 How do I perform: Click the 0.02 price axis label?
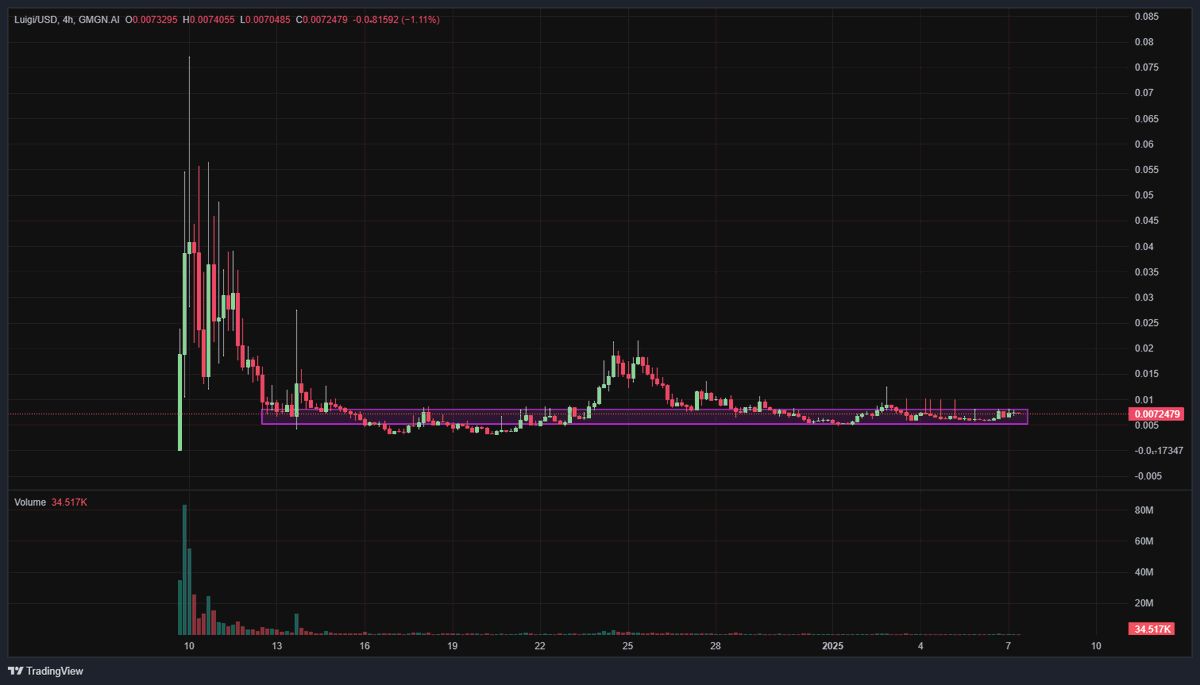(1143, 349)
